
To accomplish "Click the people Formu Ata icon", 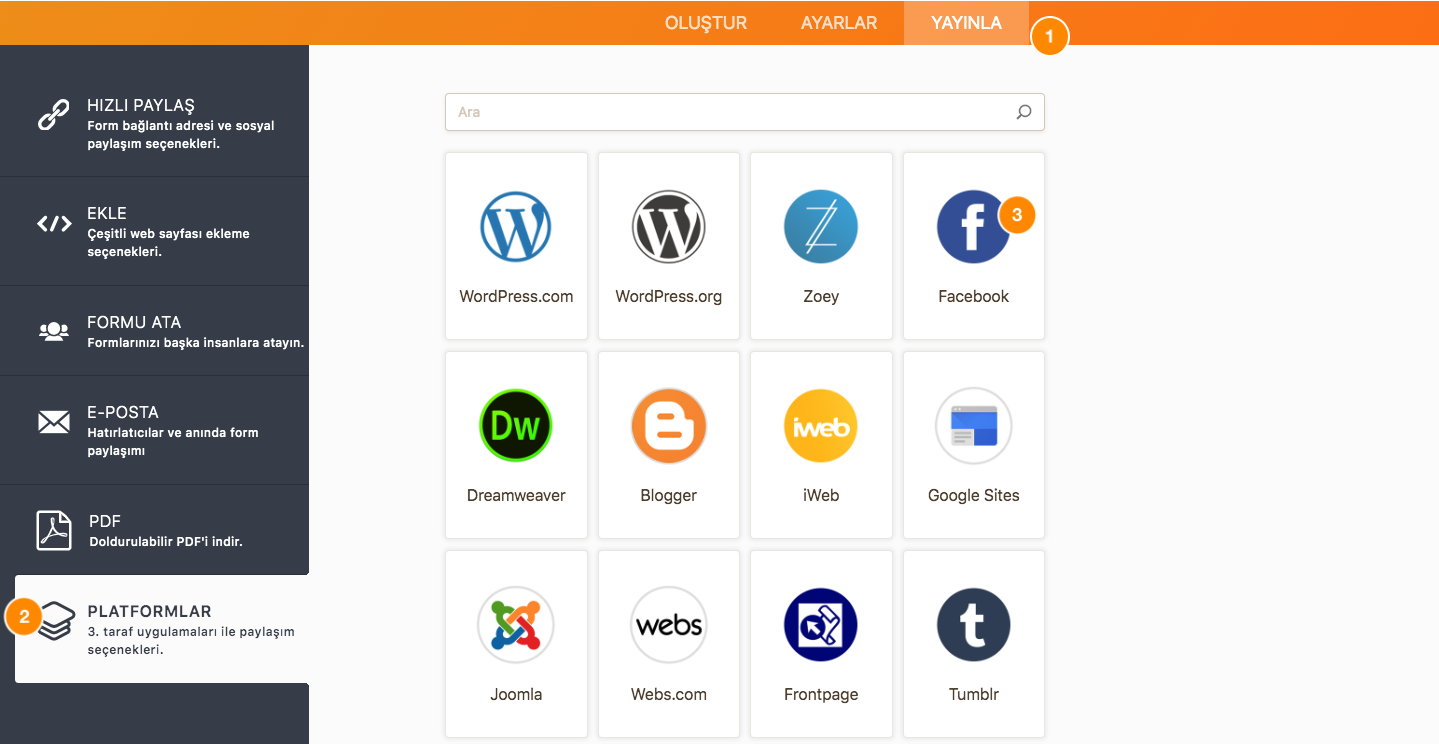I will (54, 331).
